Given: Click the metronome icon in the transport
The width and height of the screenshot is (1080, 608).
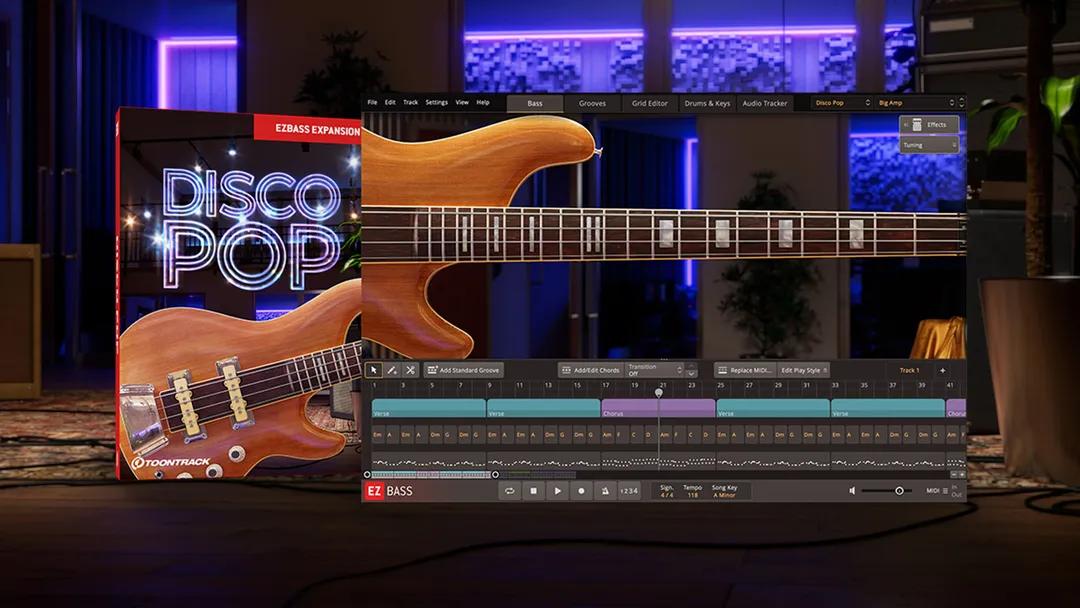Looking at the screenshot, I should pyautogui.click(x=605, y=491).
